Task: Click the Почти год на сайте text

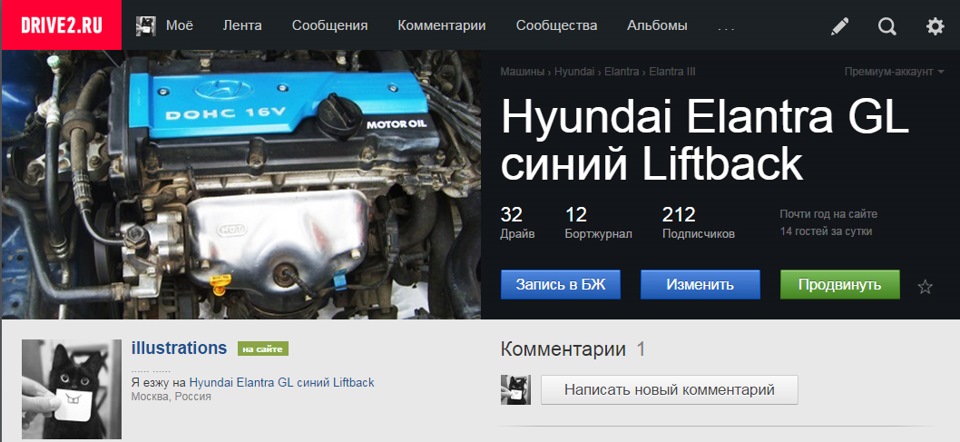Action: click(828, 214)
